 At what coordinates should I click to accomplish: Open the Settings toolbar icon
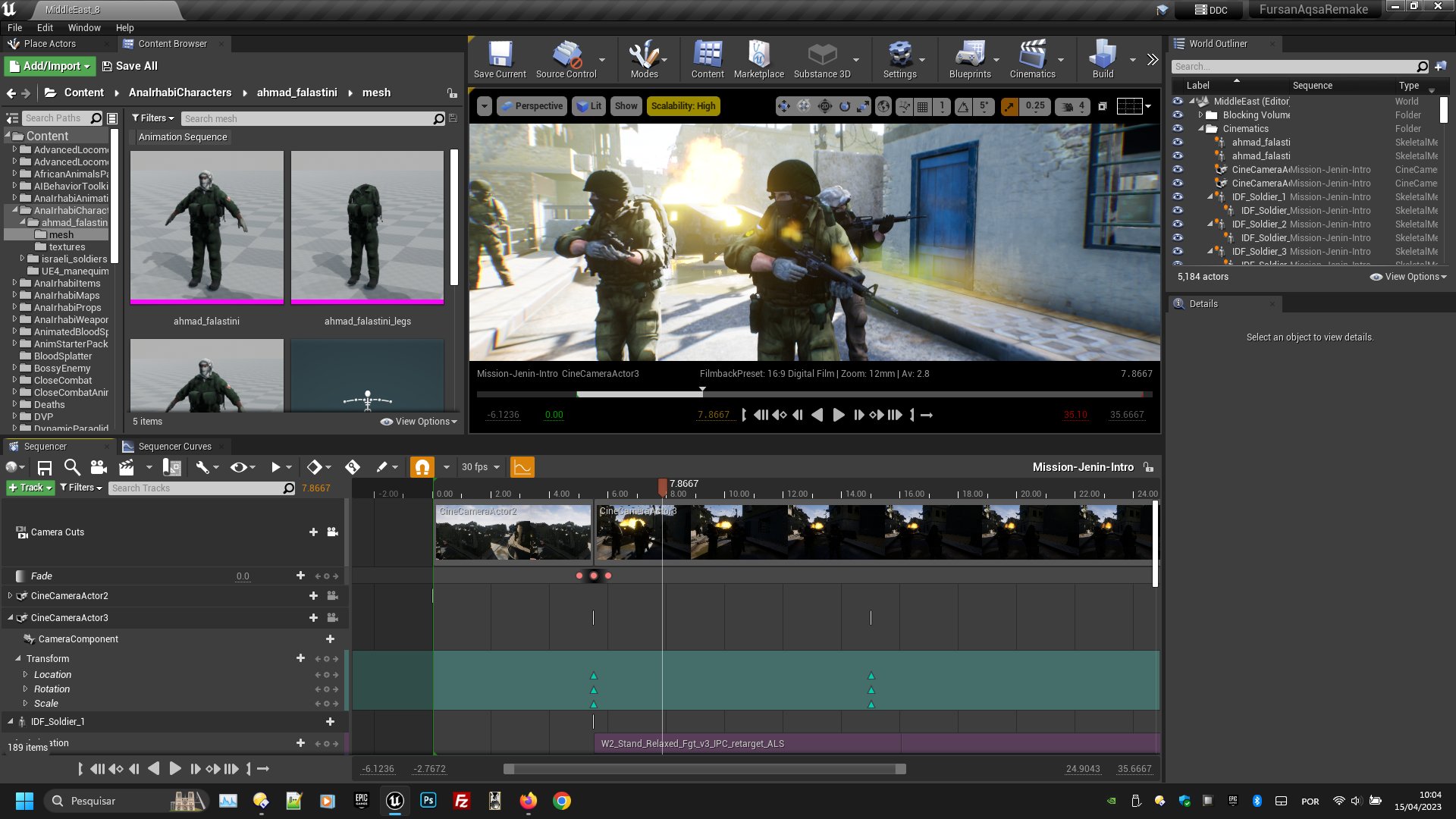coord(899,60)
